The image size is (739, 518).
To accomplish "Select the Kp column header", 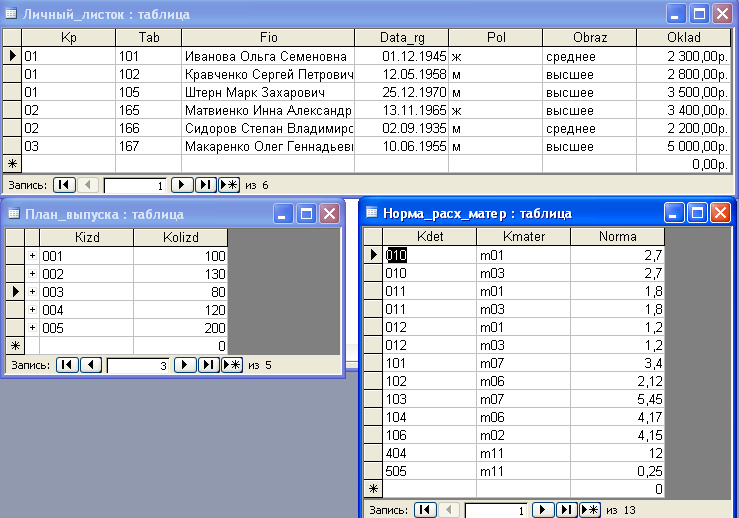I will [x=68, y=37].
